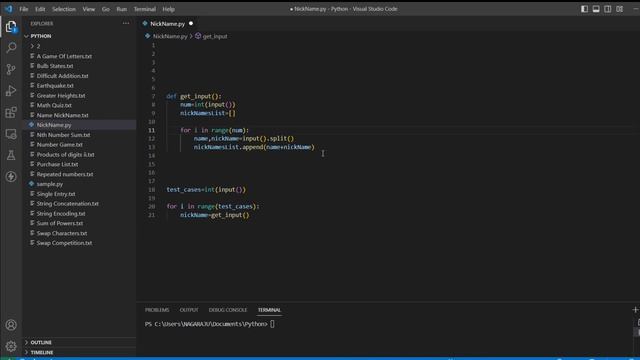Click the new terminal plus icon
This screenshot has height=360, width=640.
635,310
